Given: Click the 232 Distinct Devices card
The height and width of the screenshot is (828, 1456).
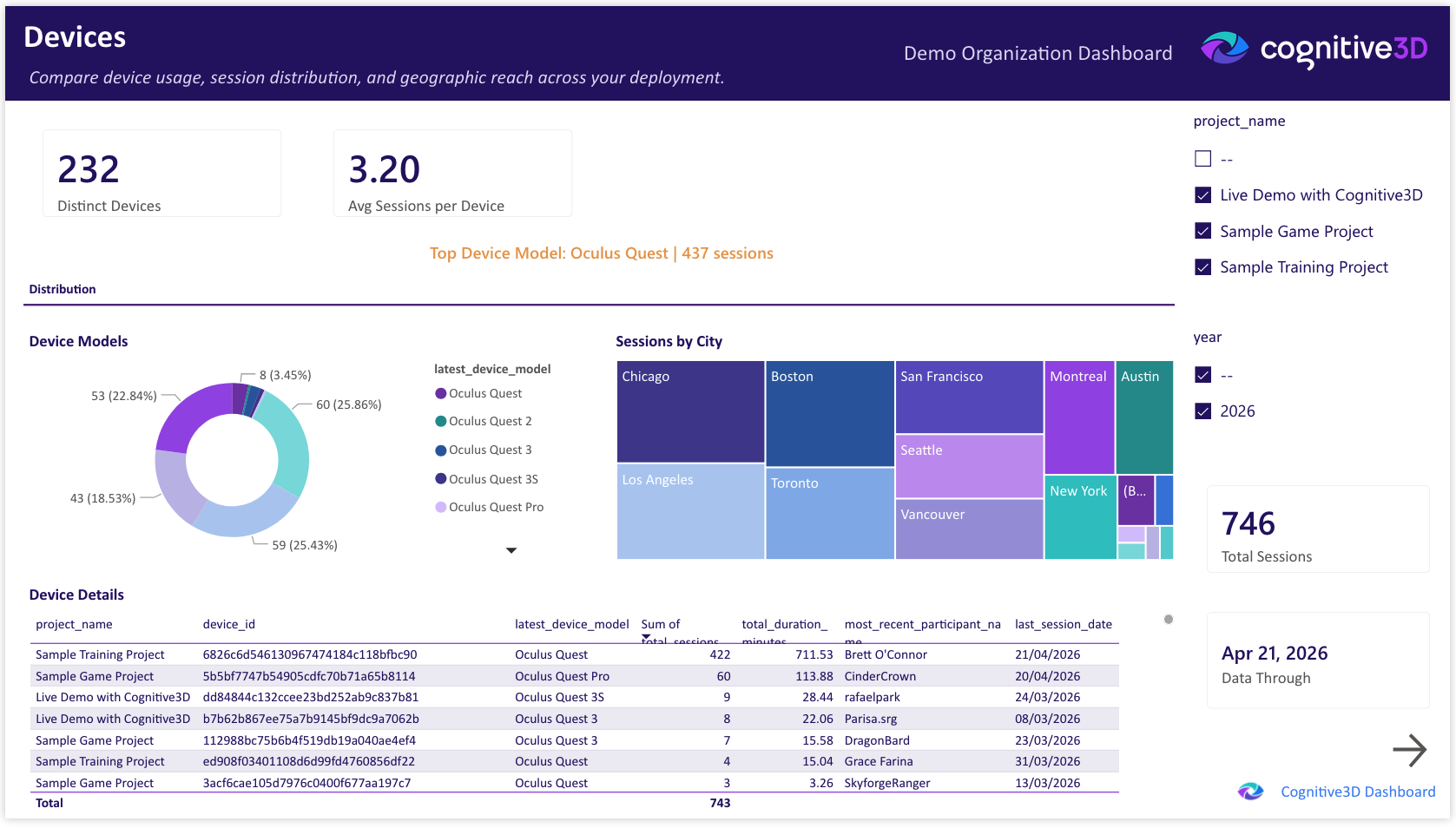Looking at the screenshot, I should click(x=161, y=173).
